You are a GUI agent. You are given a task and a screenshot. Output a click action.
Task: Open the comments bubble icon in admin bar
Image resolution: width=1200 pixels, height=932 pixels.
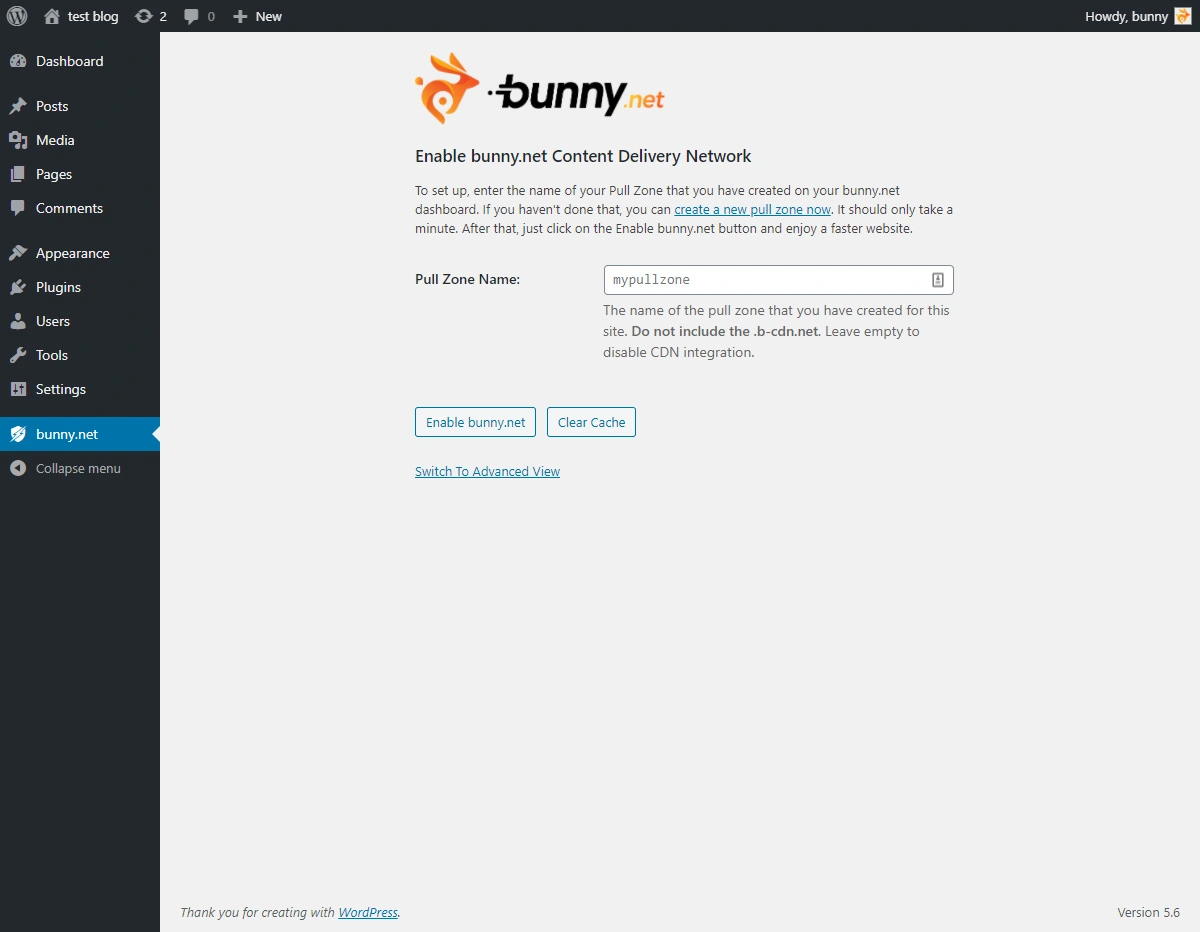click(x=192, y=16)
